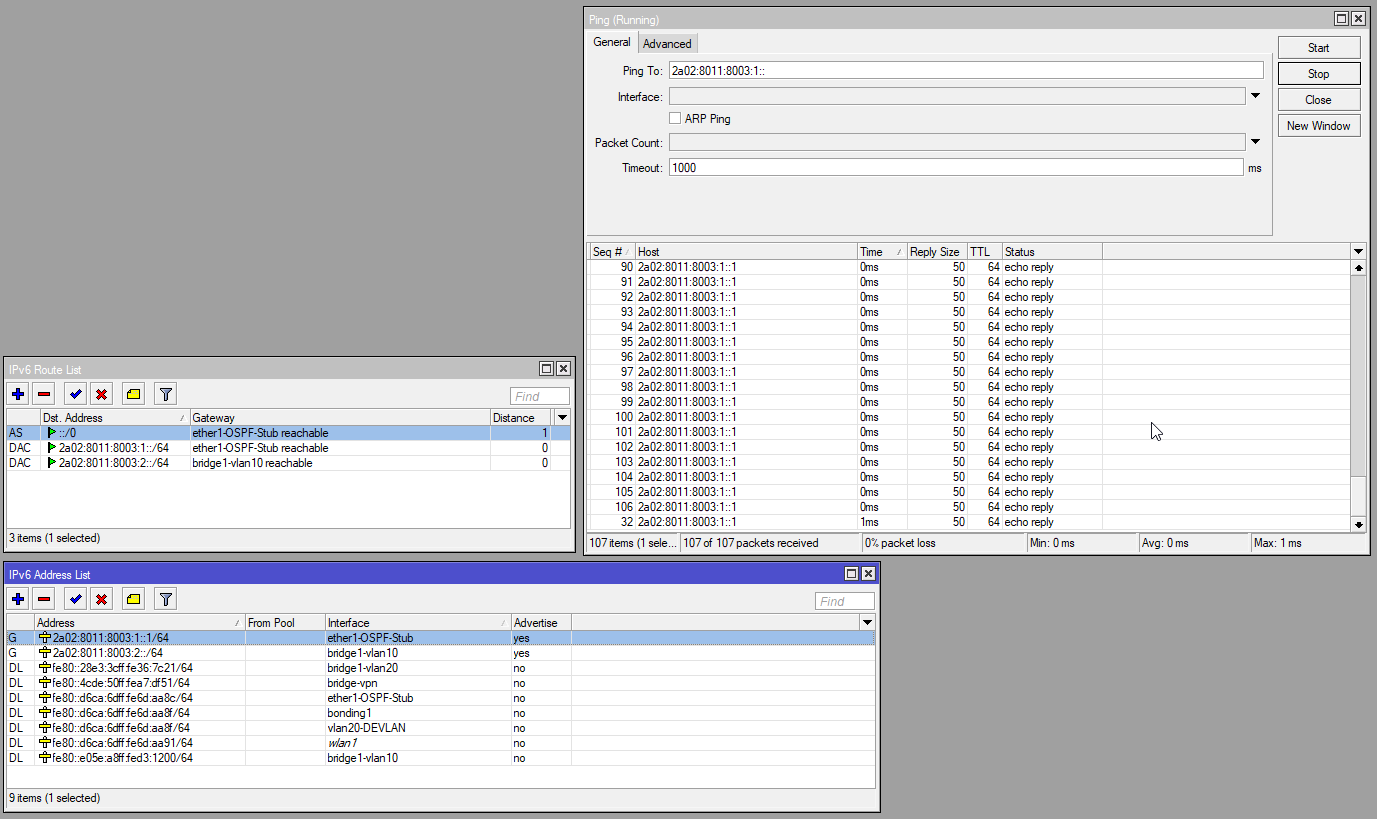Open the Packet Count dropdown
1377x819 pixels.
(x=1255, y=141)
